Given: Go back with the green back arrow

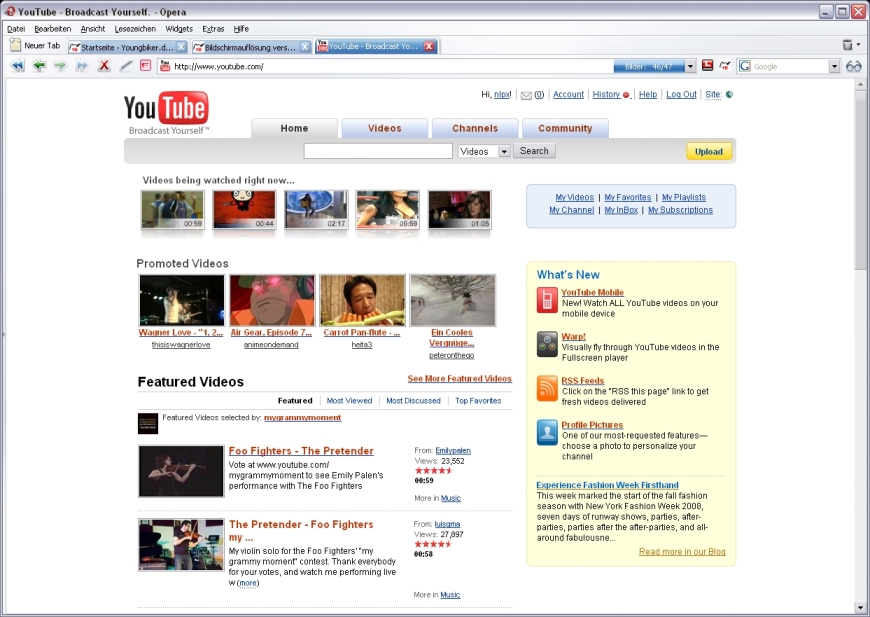Looking at the screenshot, I should coord(39,66).
